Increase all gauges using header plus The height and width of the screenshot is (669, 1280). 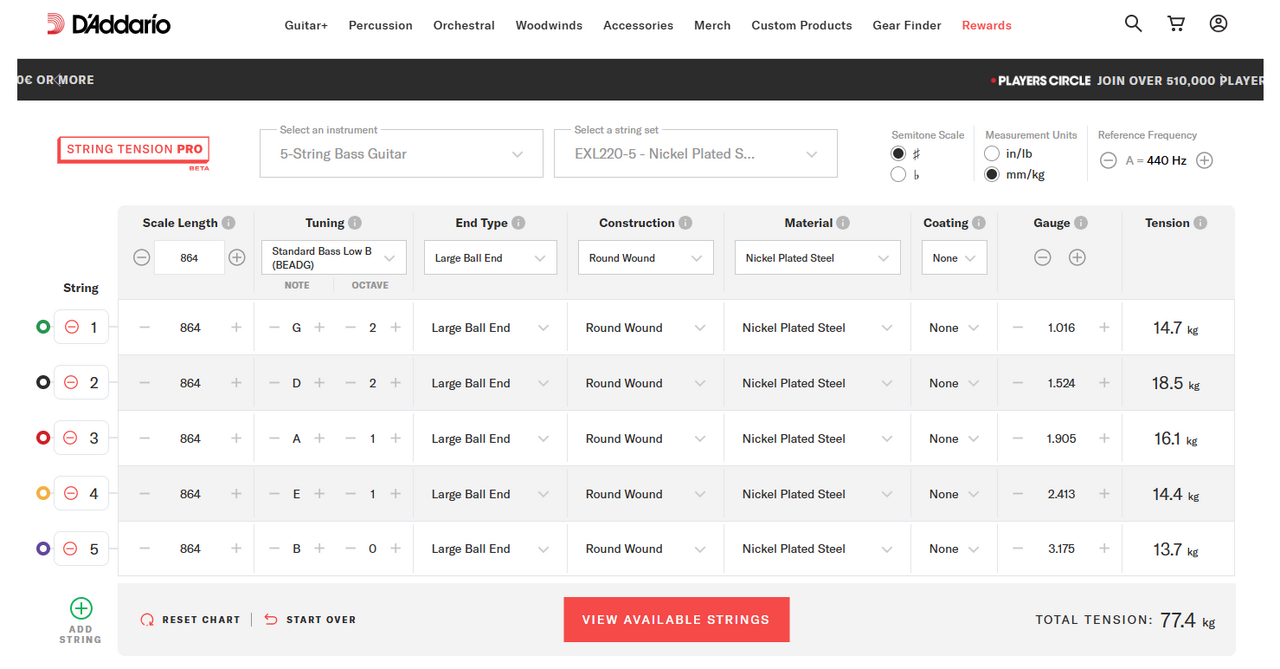point(1077,257)
